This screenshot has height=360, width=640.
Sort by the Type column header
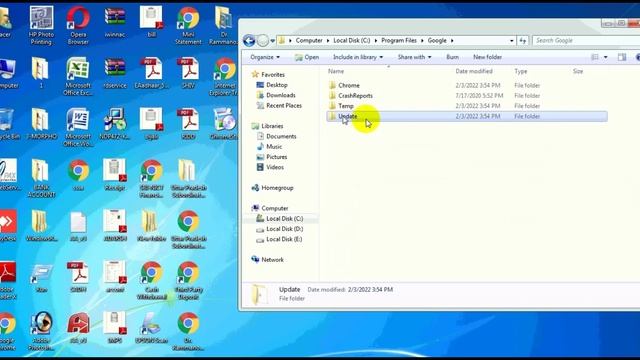520,71
